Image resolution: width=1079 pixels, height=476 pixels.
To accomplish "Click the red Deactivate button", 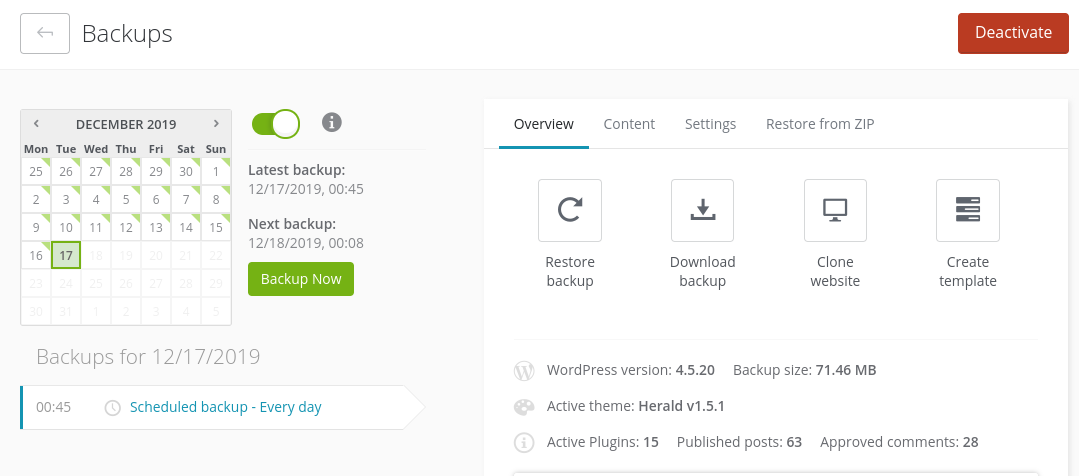I will coord(1013,33).
